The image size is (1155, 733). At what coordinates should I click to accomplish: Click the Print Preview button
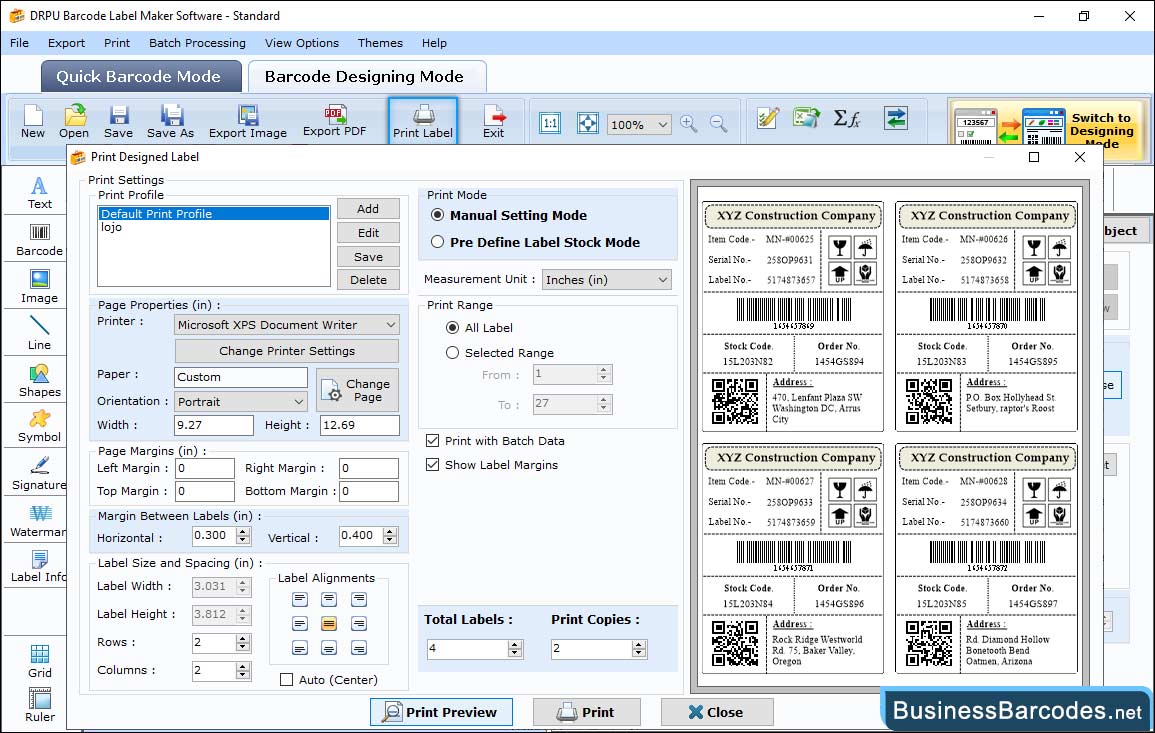click(441, 712)
